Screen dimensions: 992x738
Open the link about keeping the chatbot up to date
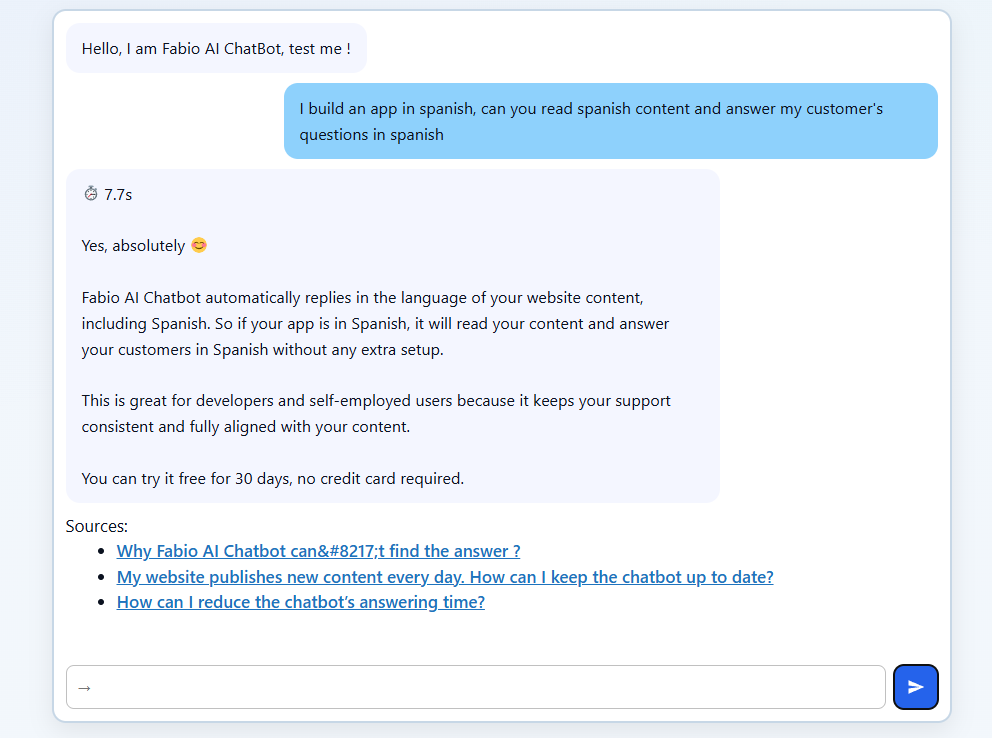pyautogui.click(x=444, y=577)
